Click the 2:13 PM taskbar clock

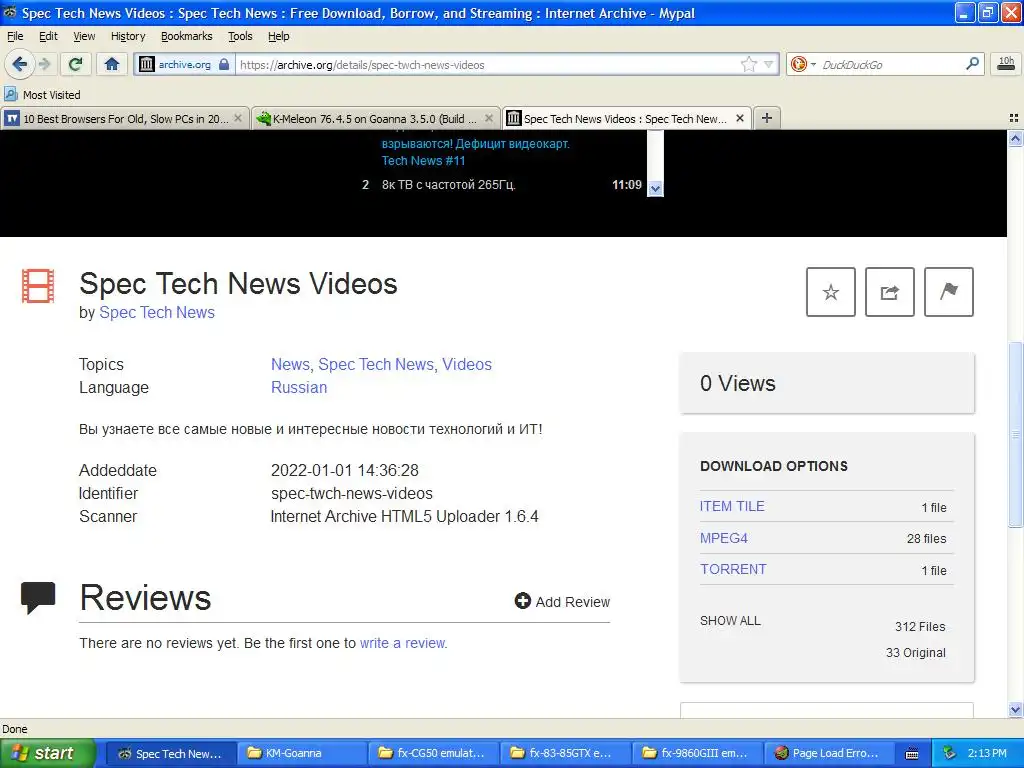(987, 754)
